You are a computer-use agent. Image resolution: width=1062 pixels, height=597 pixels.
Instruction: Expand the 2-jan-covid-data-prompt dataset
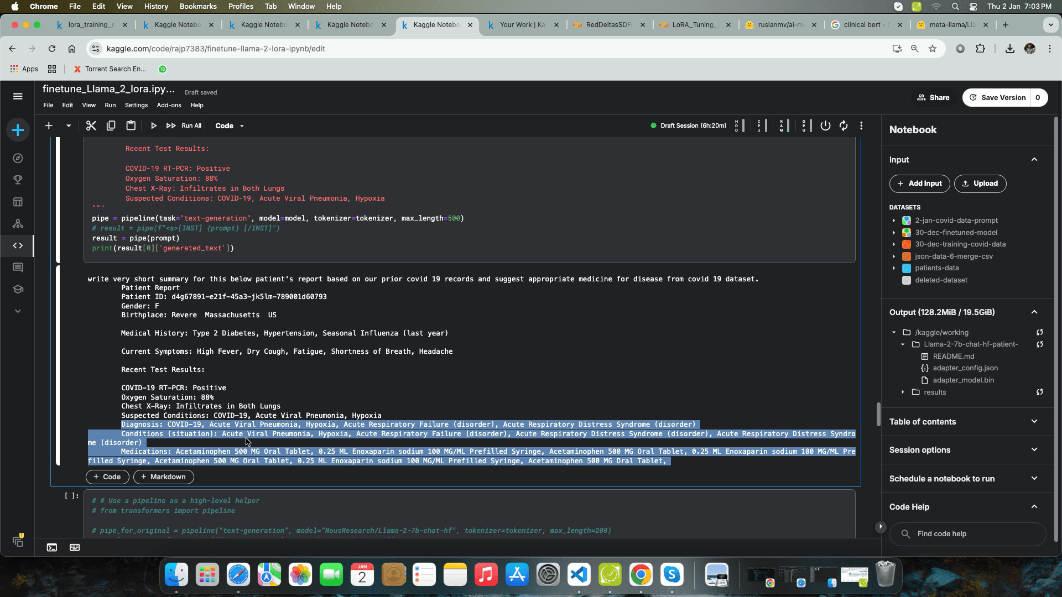click(893, 220)
